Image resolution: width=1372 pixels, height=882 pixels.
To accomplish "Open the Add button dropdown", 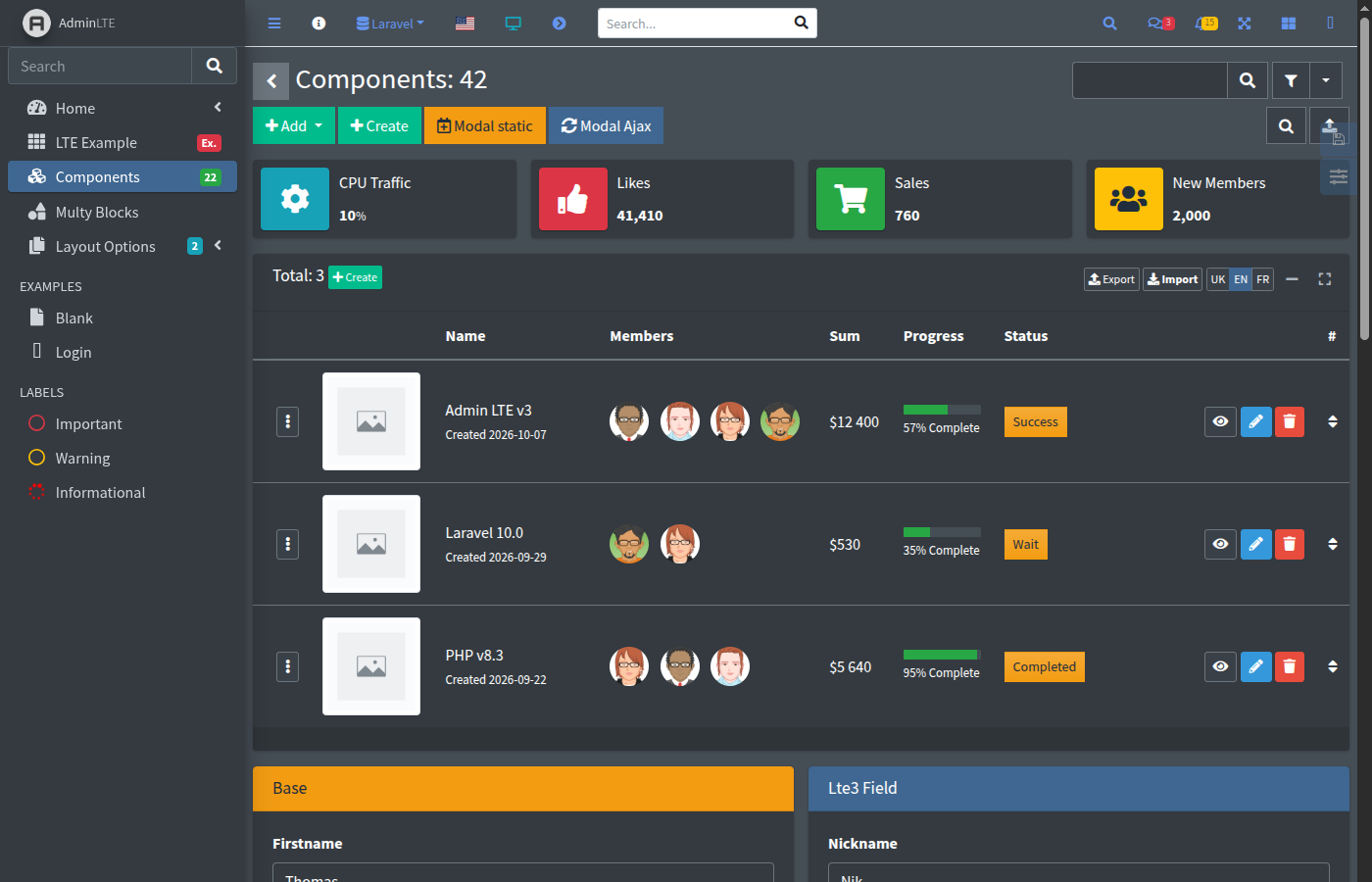I will [294, 125].
